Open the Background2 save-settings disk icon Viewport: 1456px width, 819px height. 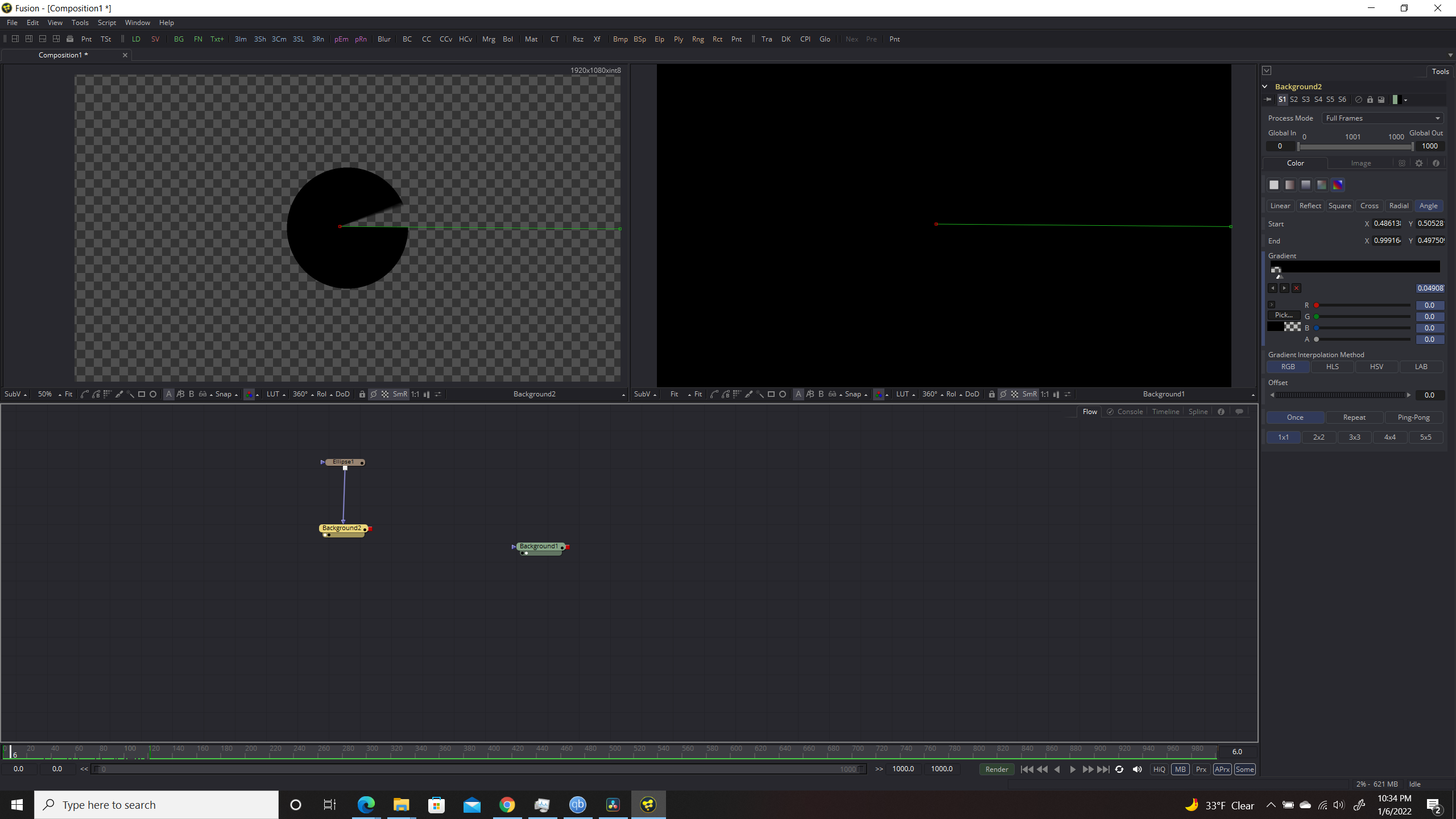[x=1381, y=100]
